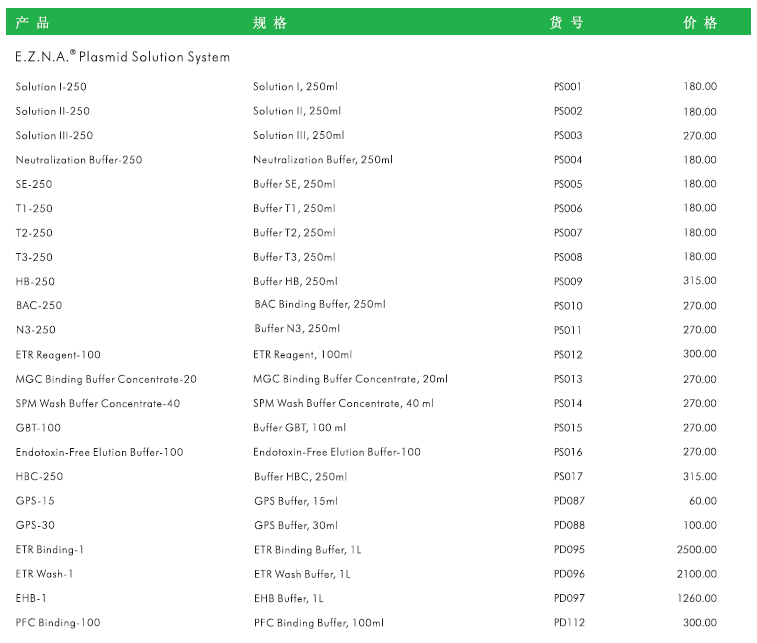
Task: Click product name EHB-1
Action: pos(31,598)
